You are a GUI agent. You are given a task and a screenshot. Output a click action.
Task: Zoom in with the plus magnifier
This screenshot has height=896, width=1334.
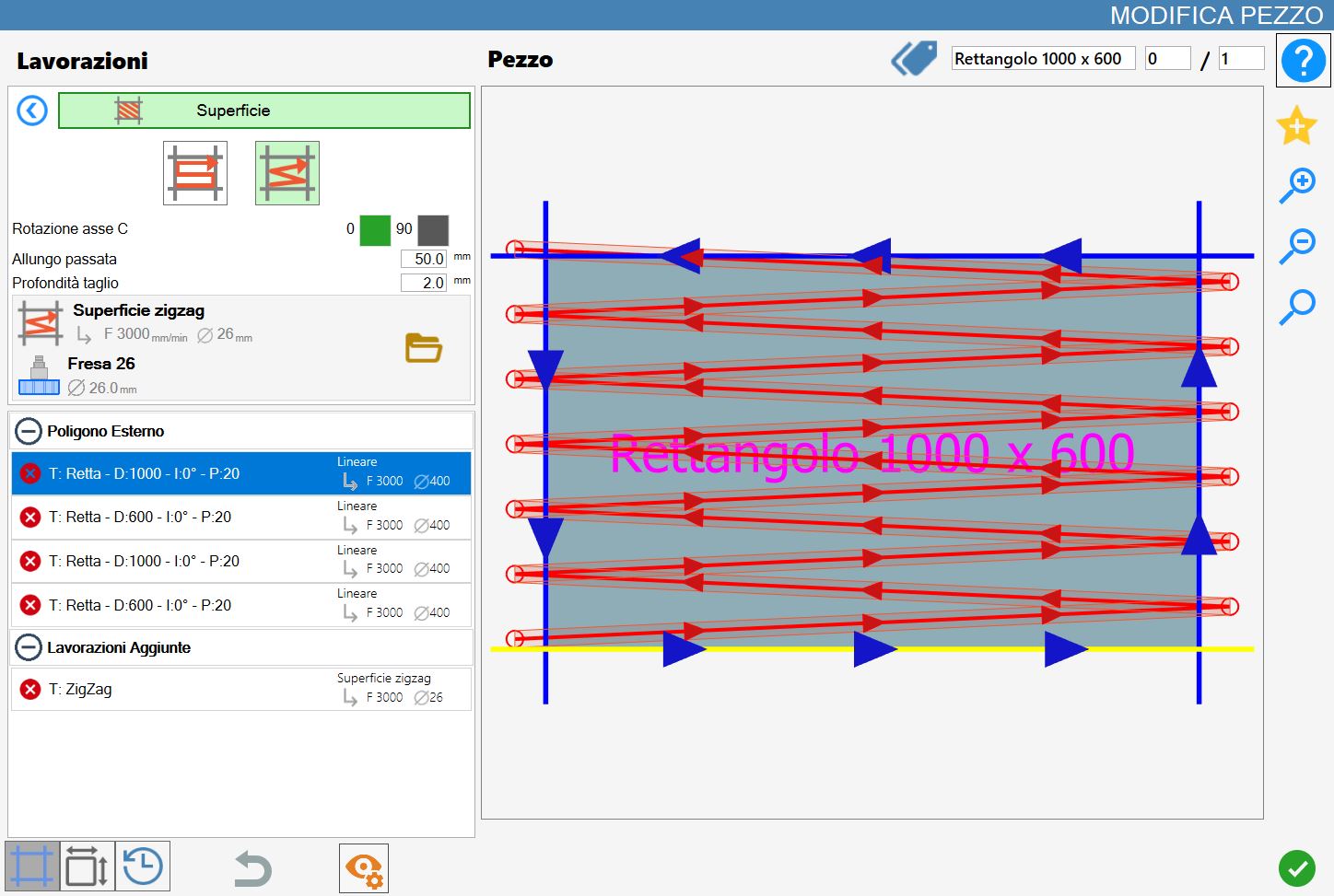click(1297, 185)
